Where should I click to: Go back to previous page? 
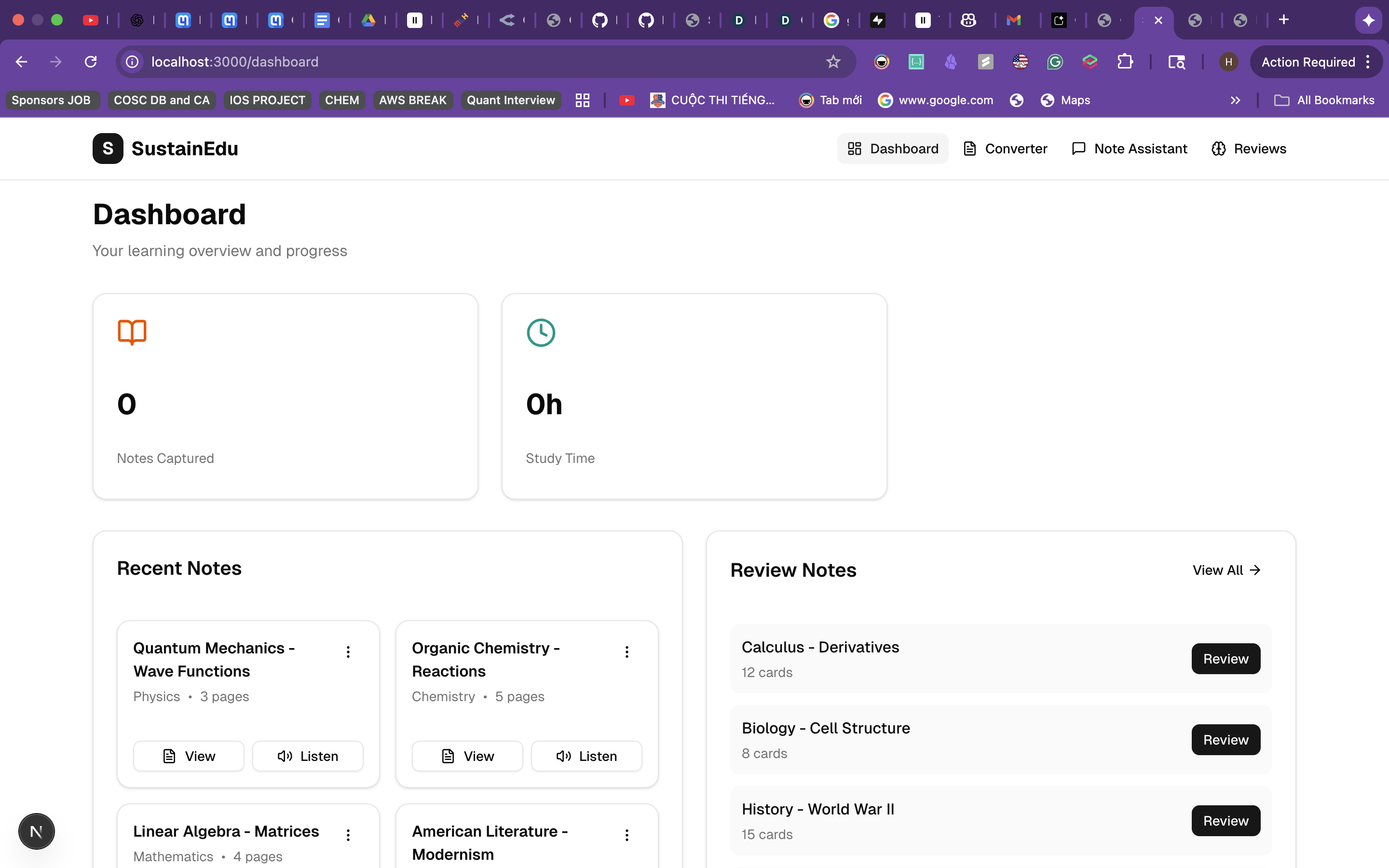(21, 62)
